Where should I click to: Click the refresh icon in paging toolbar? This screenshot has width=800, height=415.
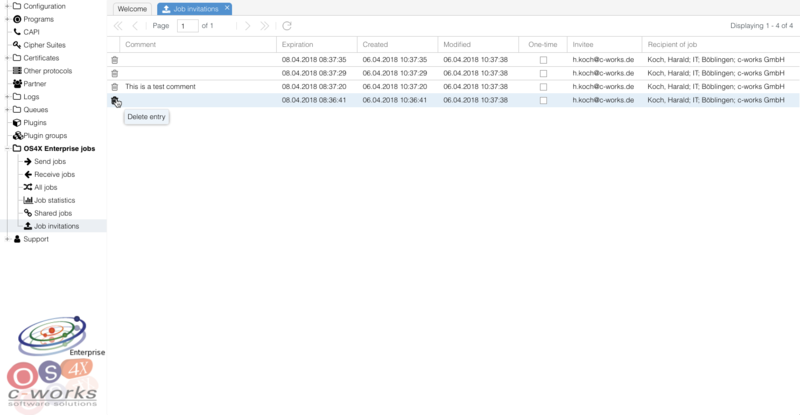pos(287,26)
